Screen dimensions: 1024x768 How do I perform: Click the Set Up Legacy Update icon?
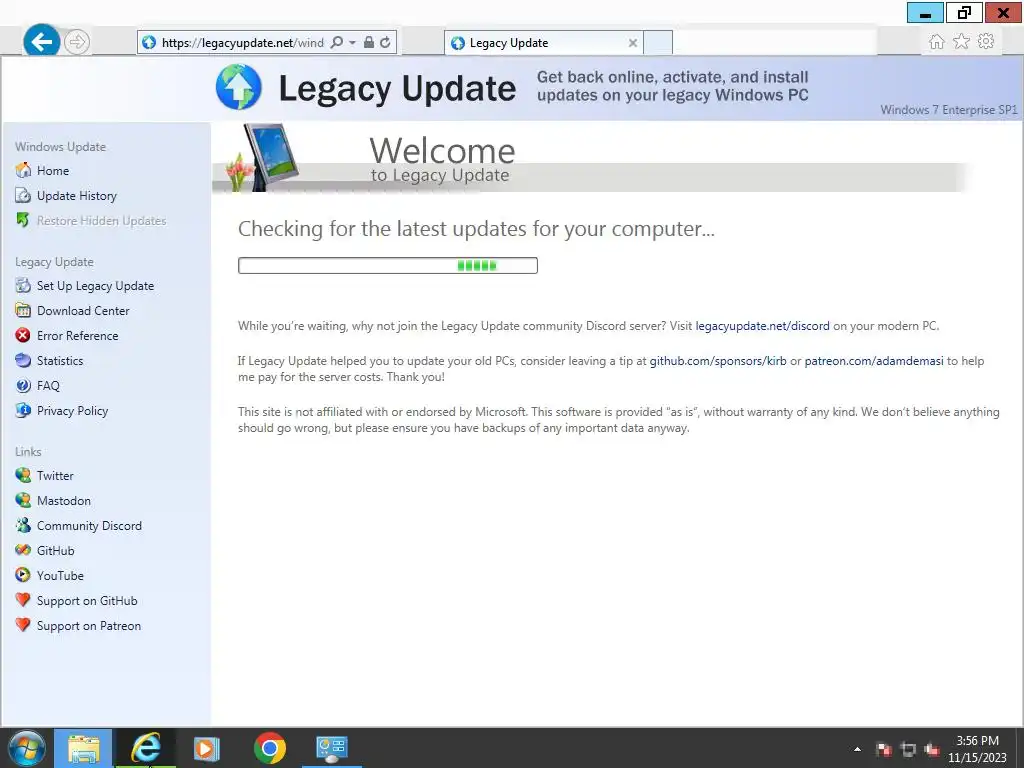tap(23, 285)
